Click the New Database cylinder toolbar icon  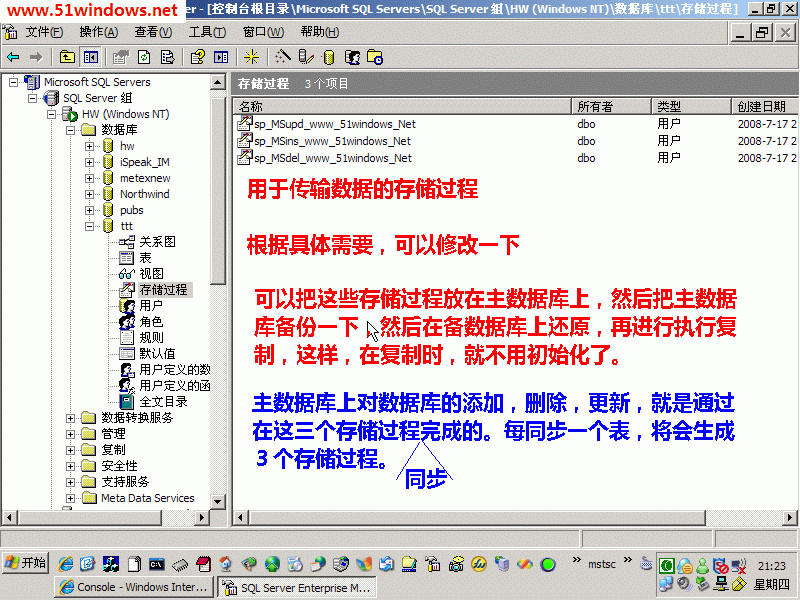[x=329, y=57]
